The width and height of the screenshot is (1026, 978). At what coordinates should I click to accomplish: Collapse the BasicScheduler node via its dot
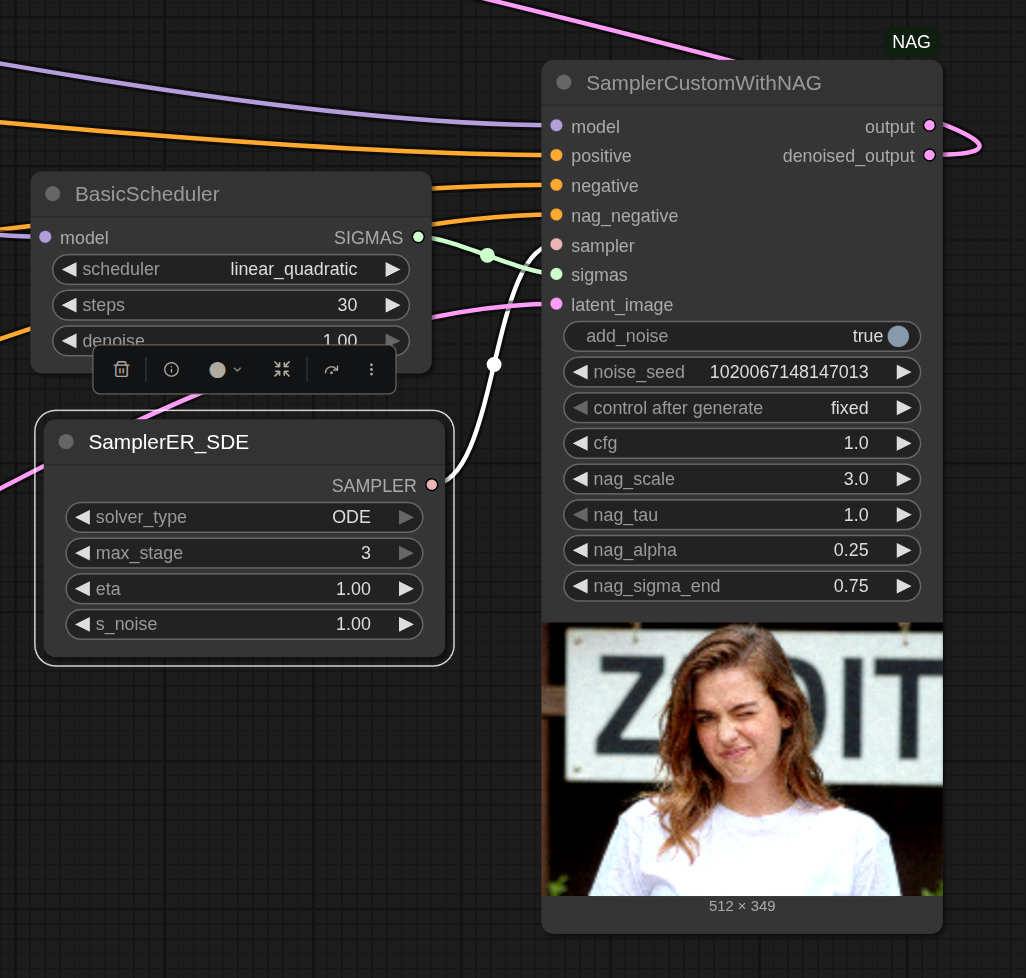point(53,194)
